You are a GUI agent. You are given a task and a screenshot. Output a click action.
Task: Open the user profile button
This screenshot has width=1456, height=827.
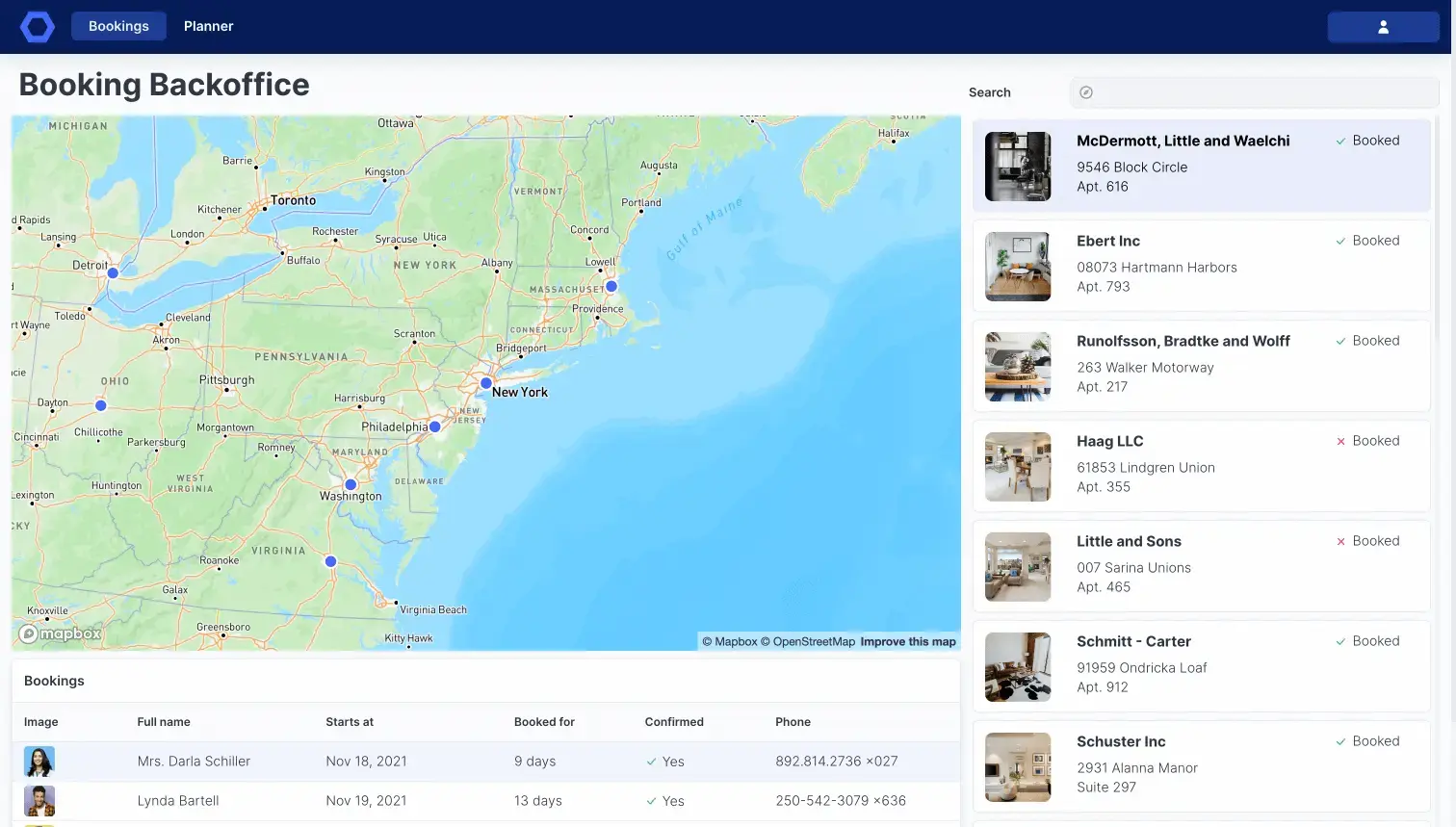click(1383, 27)
